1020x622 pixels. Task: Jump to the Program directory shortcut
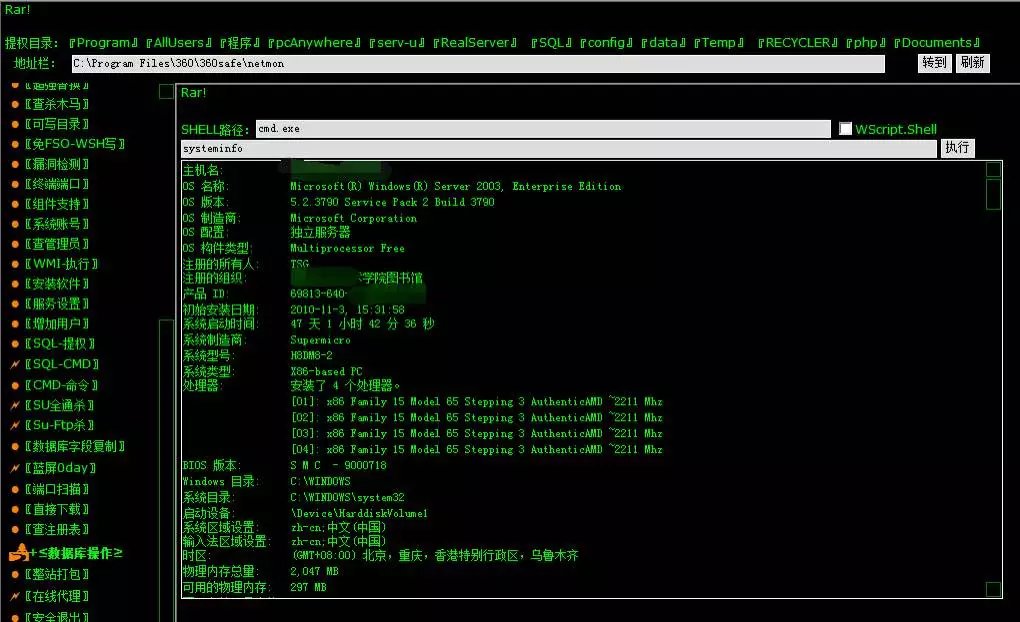tap(103, 43)
